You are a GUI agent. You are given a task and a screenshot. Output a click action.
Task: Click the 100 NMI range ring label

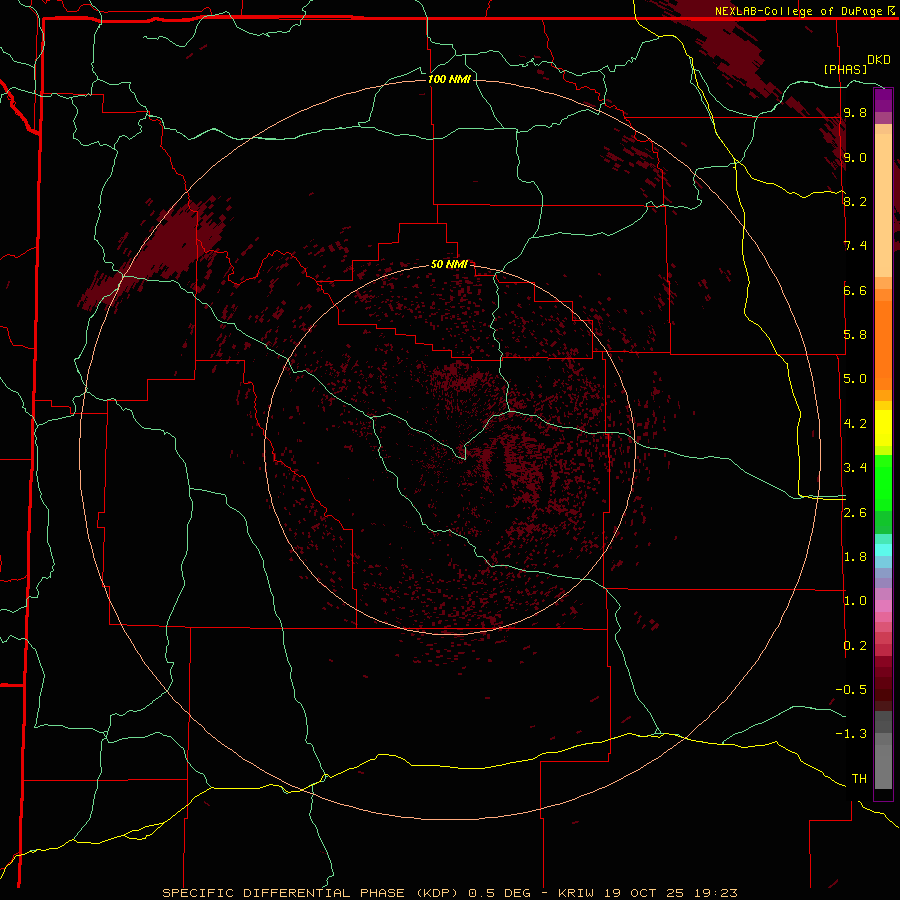click(x=449, y=79)
